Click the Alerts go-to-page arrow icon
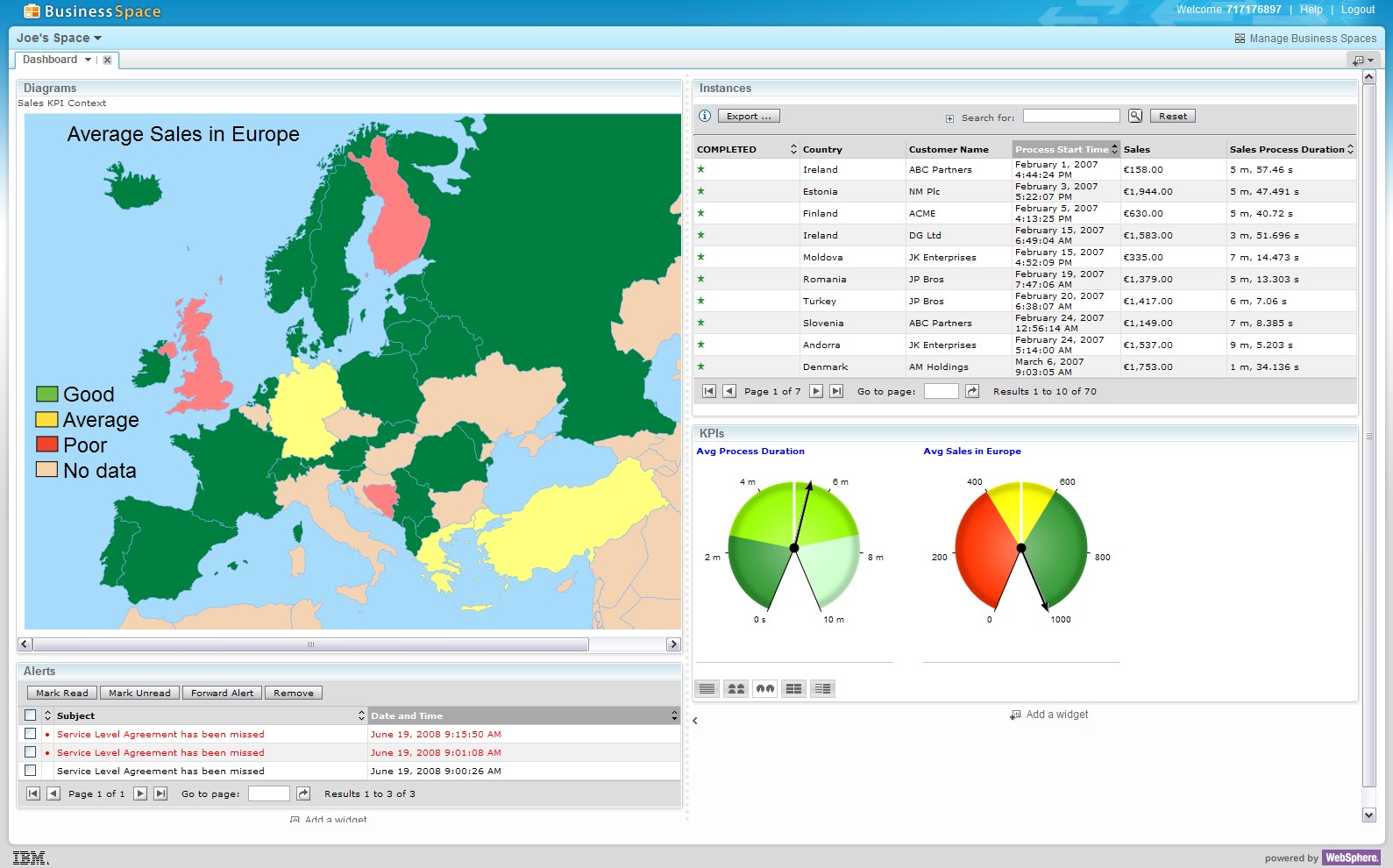Screen dimensions: 1393x868 click(x=303, y=793)
